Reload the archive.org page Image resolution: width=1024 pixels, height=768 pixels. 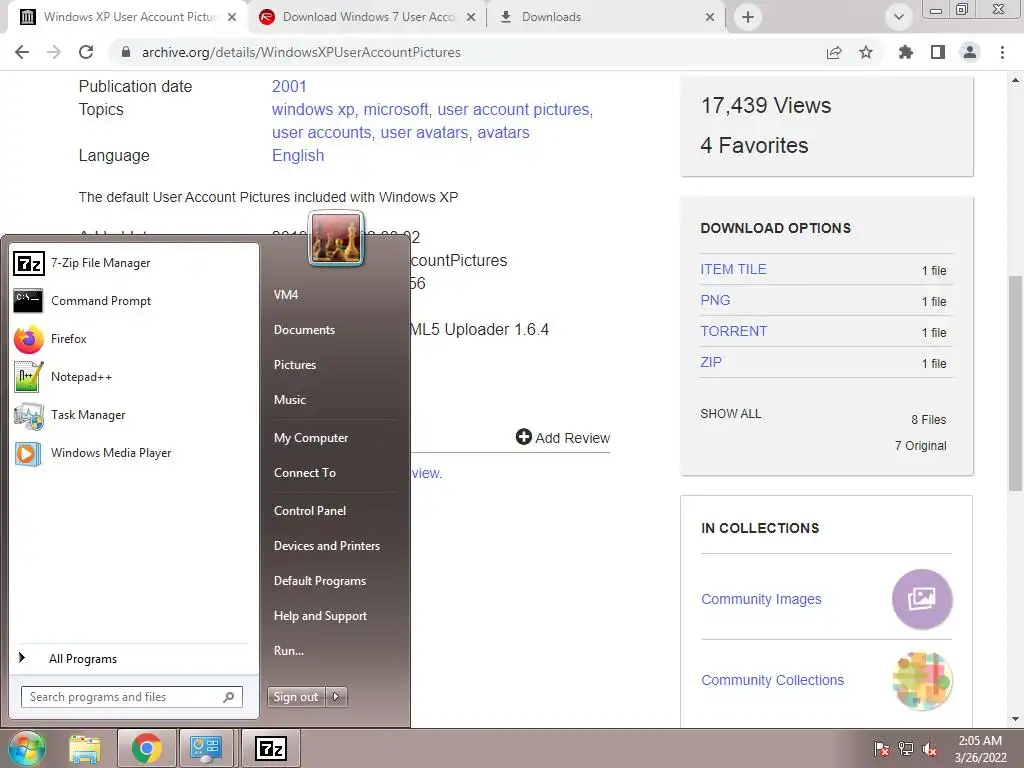click(x=86, y=52)
